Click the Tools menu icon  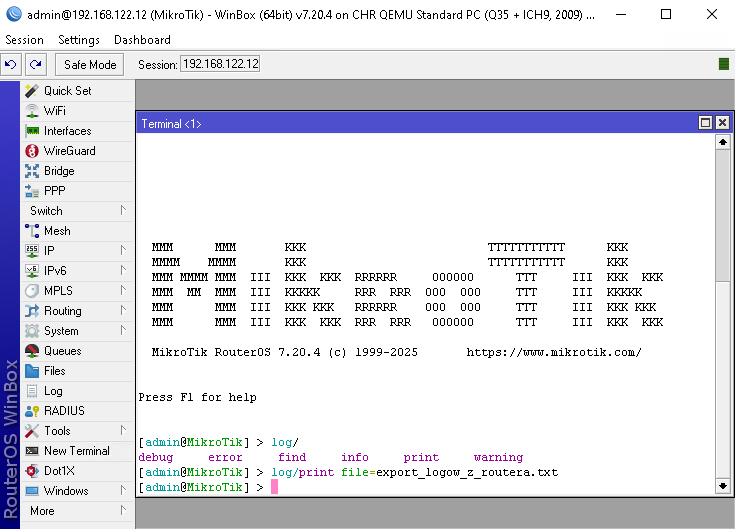(x=32, y=431)
